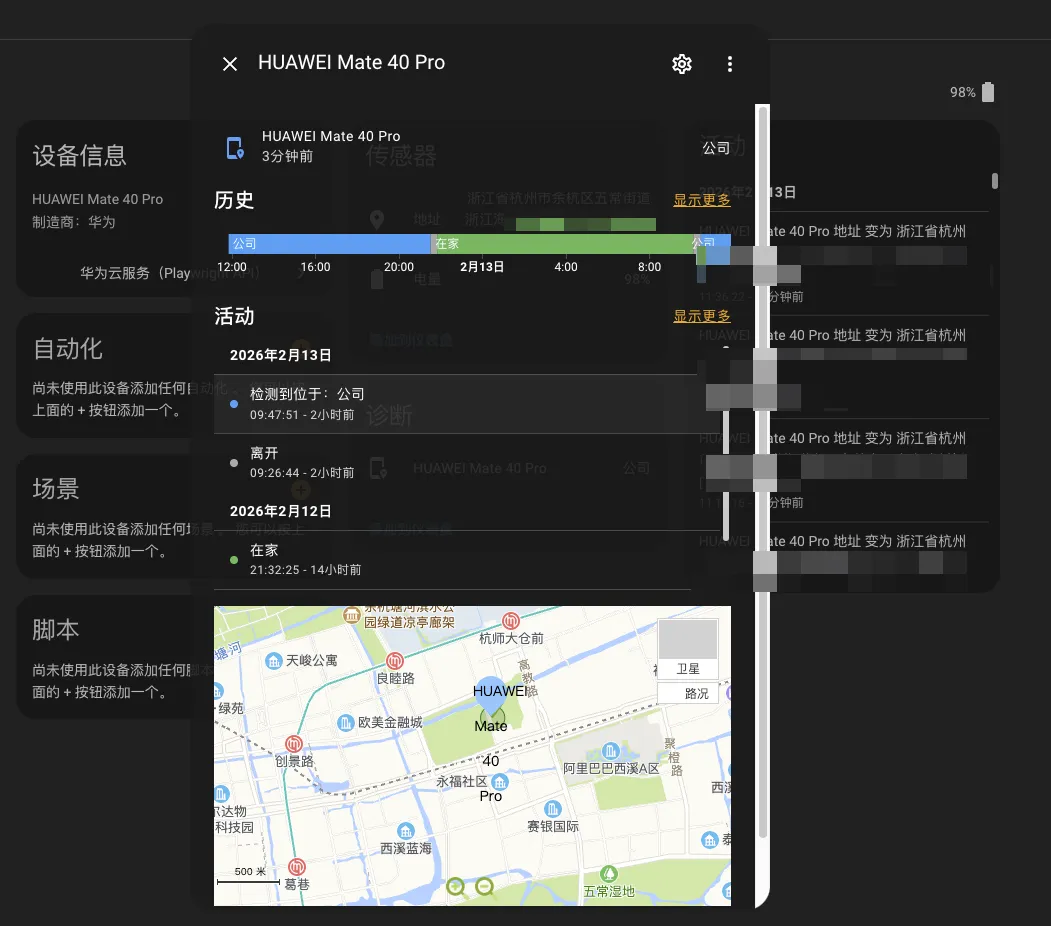Click 设备信息 card heading in background
The width and height of the screenshot is (1051, 926).
coord(79,155)
